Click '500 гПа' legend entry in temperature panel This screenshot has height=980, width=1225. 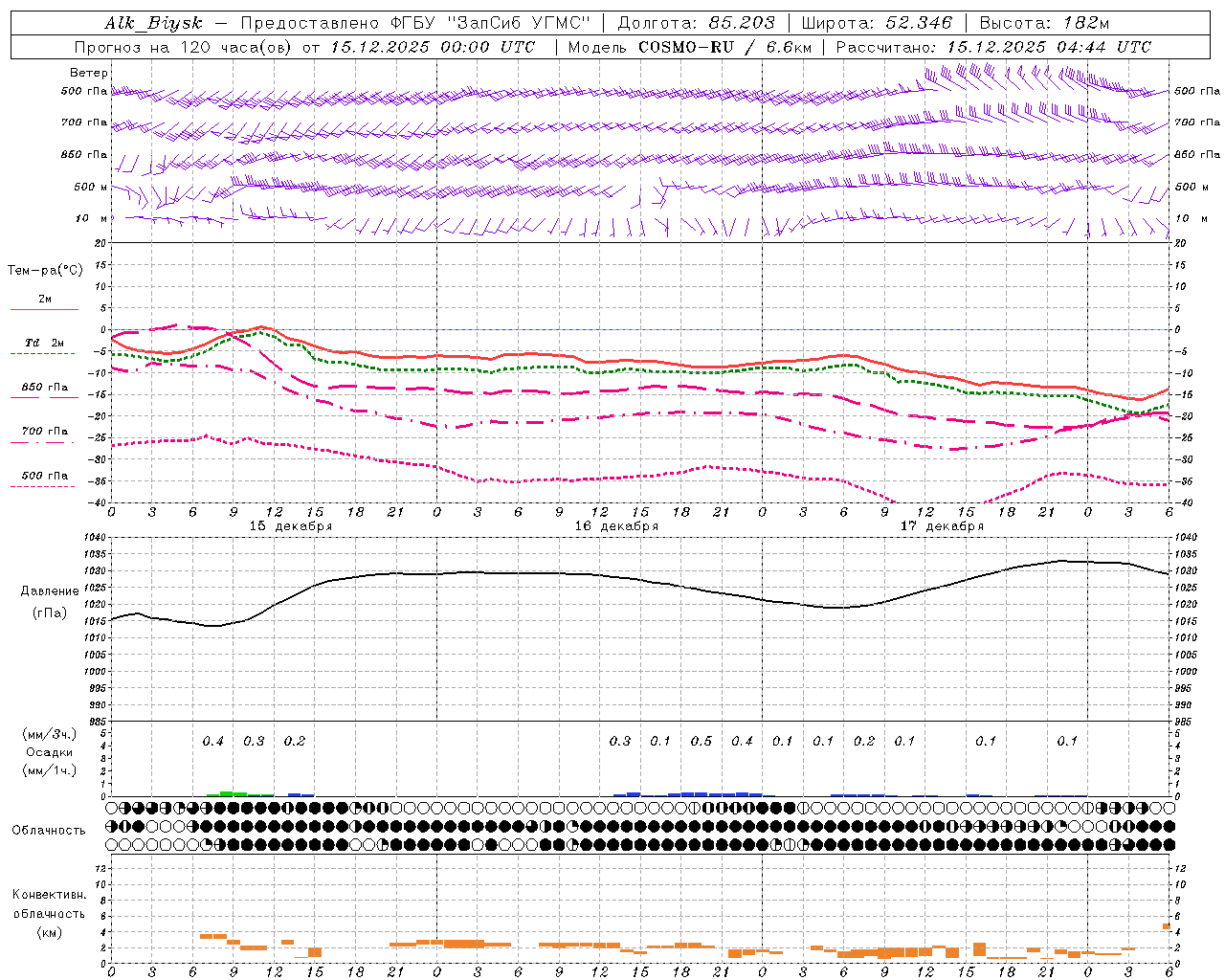point(44,476)
